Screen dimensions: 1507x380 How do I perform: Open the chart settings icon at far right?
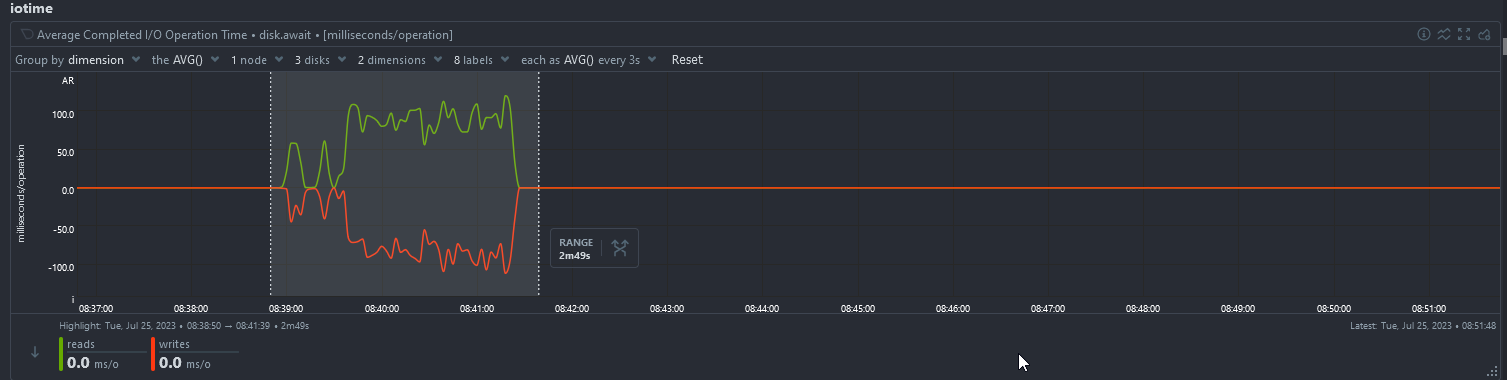pos(1484,34)
